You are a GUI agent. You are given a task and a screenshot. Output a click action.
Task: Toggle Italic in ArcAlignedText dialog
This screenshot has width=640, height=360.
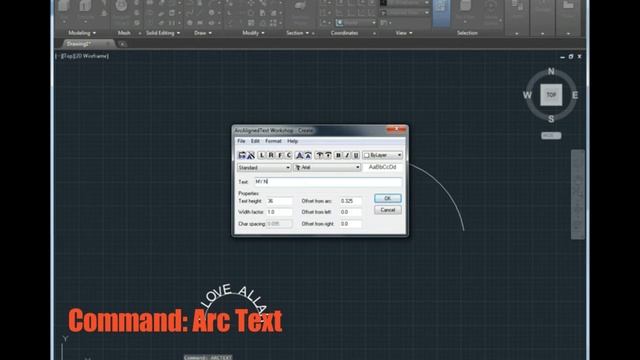[x=347, y=155]
